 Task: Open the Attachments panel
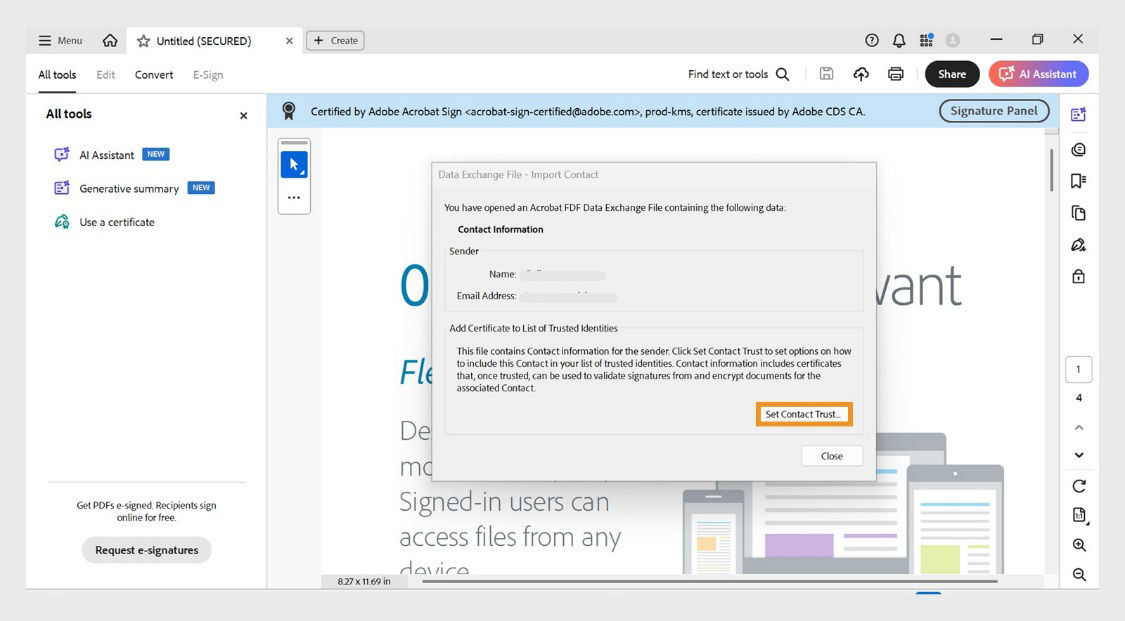(1078, 213)
